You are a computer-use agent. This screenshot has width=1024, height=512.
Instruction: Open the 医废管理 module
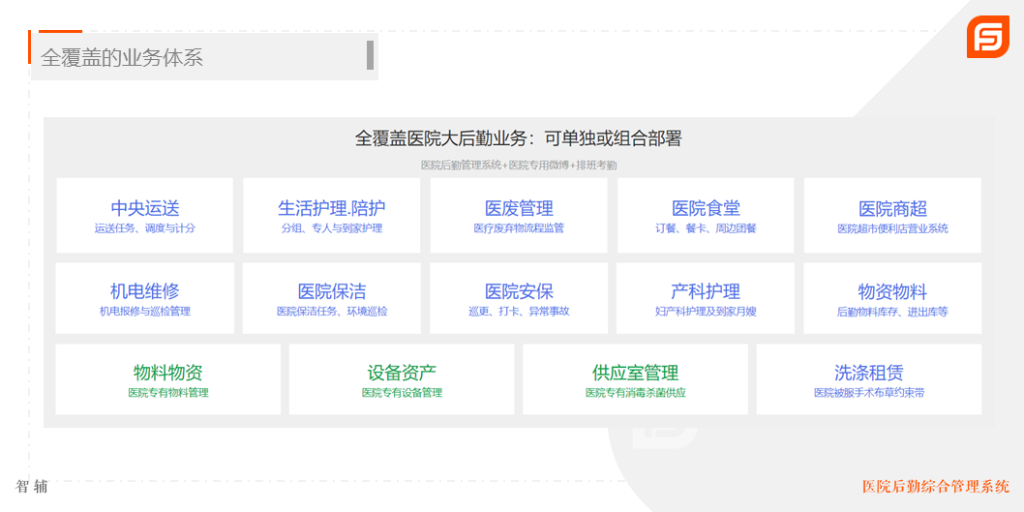point(518,215)
